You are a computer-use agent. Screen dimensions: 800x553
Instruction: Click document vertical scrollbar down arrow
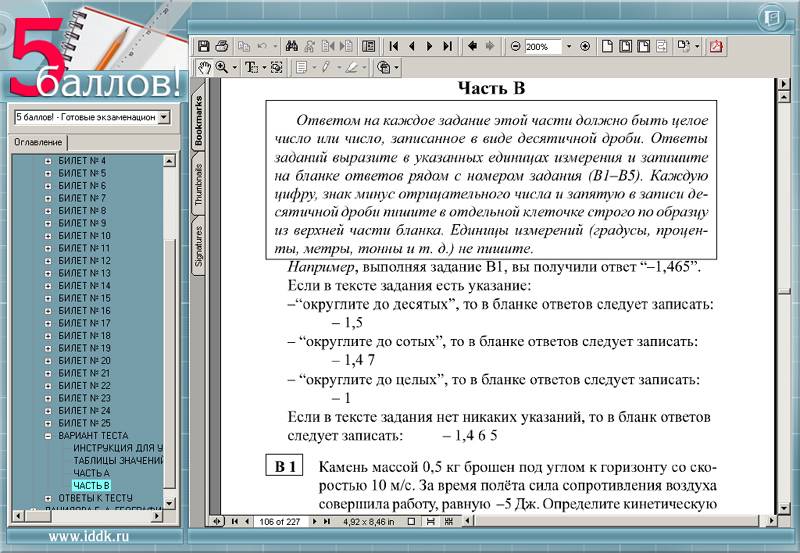784,508
